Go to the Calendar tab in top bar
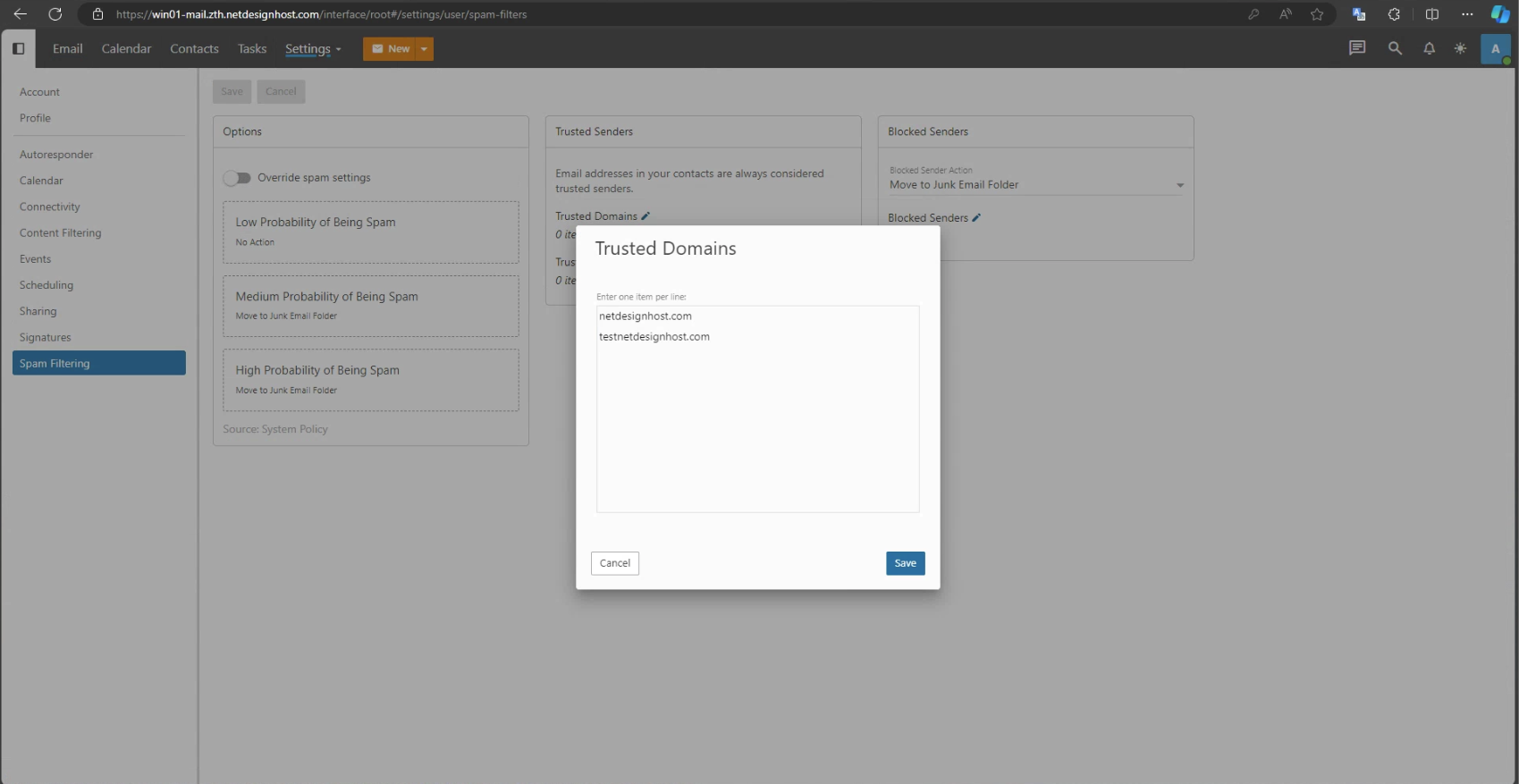1519x784 pixels. [126, 48]
